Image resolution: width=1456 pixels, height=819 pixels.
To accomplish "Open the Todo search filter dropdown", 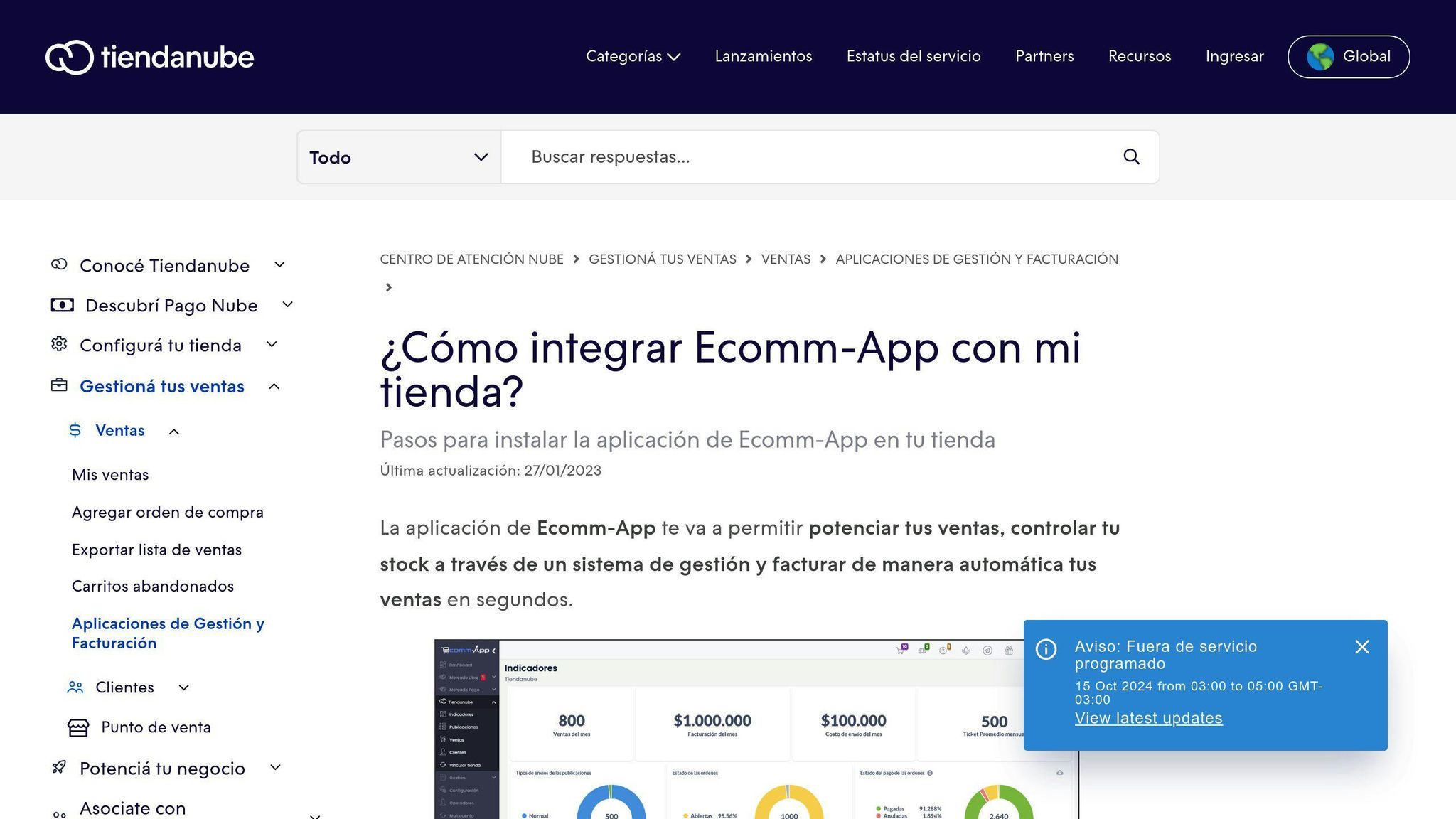I will coord(399,157).
